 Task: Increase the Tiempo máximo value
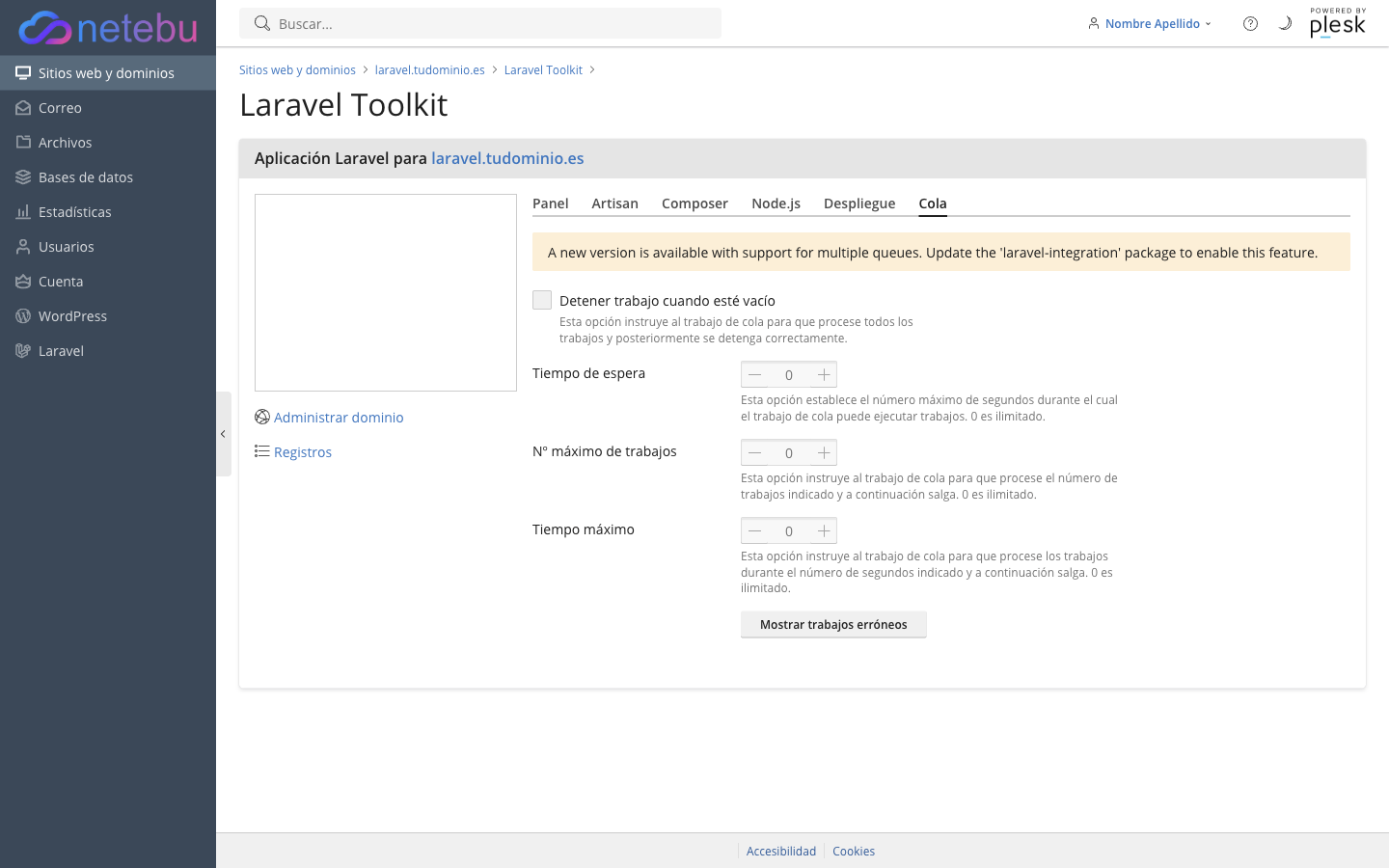(x=824, y=530)
